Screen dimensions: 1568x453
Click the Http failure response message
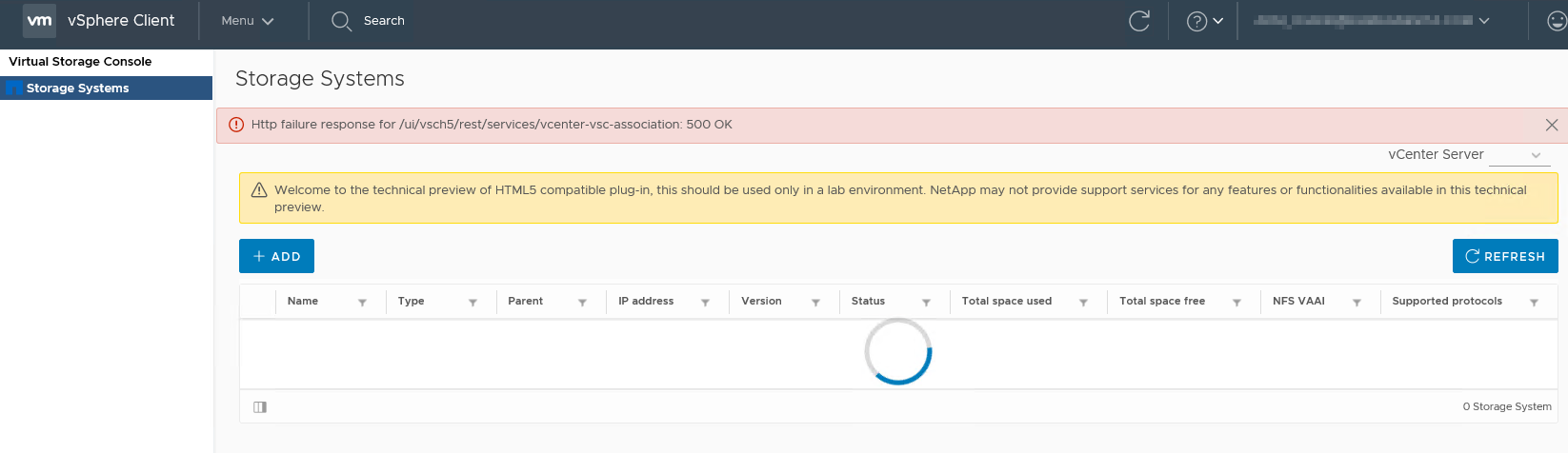[x=492, y=125]
